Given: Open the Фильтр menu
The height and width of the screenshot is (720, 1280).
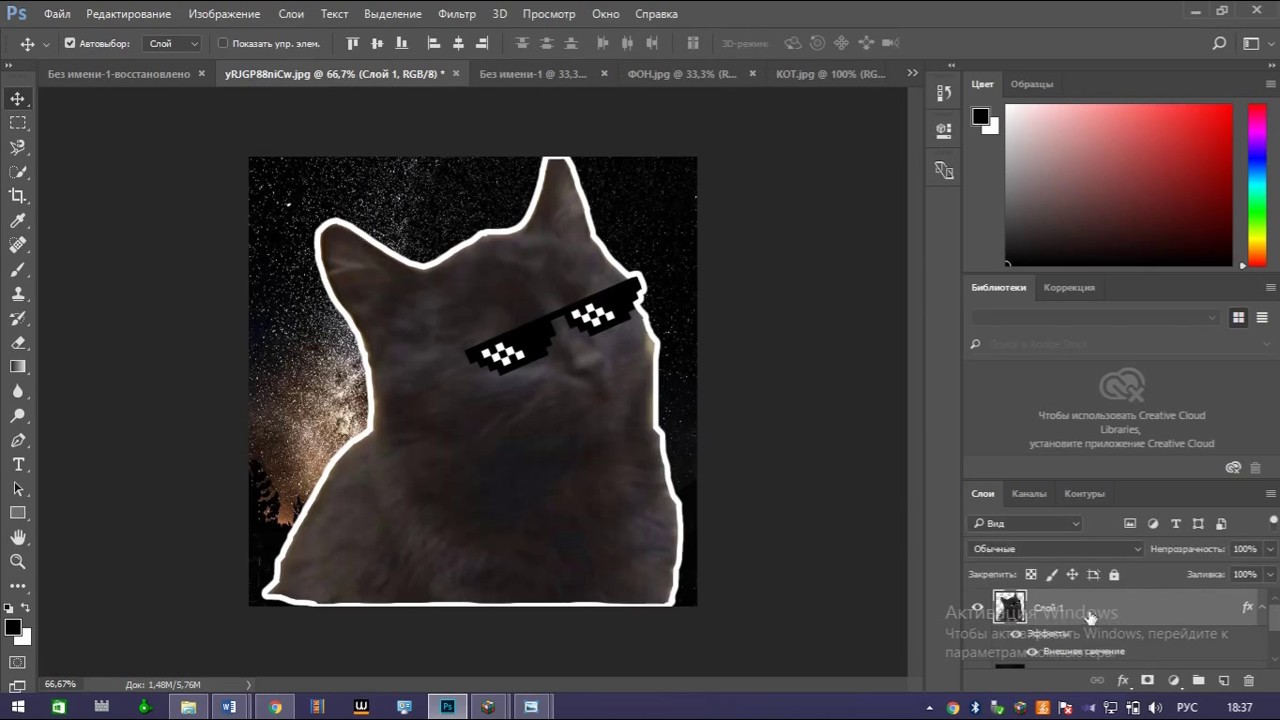Looking at the screenshot, I should (457, 14).
